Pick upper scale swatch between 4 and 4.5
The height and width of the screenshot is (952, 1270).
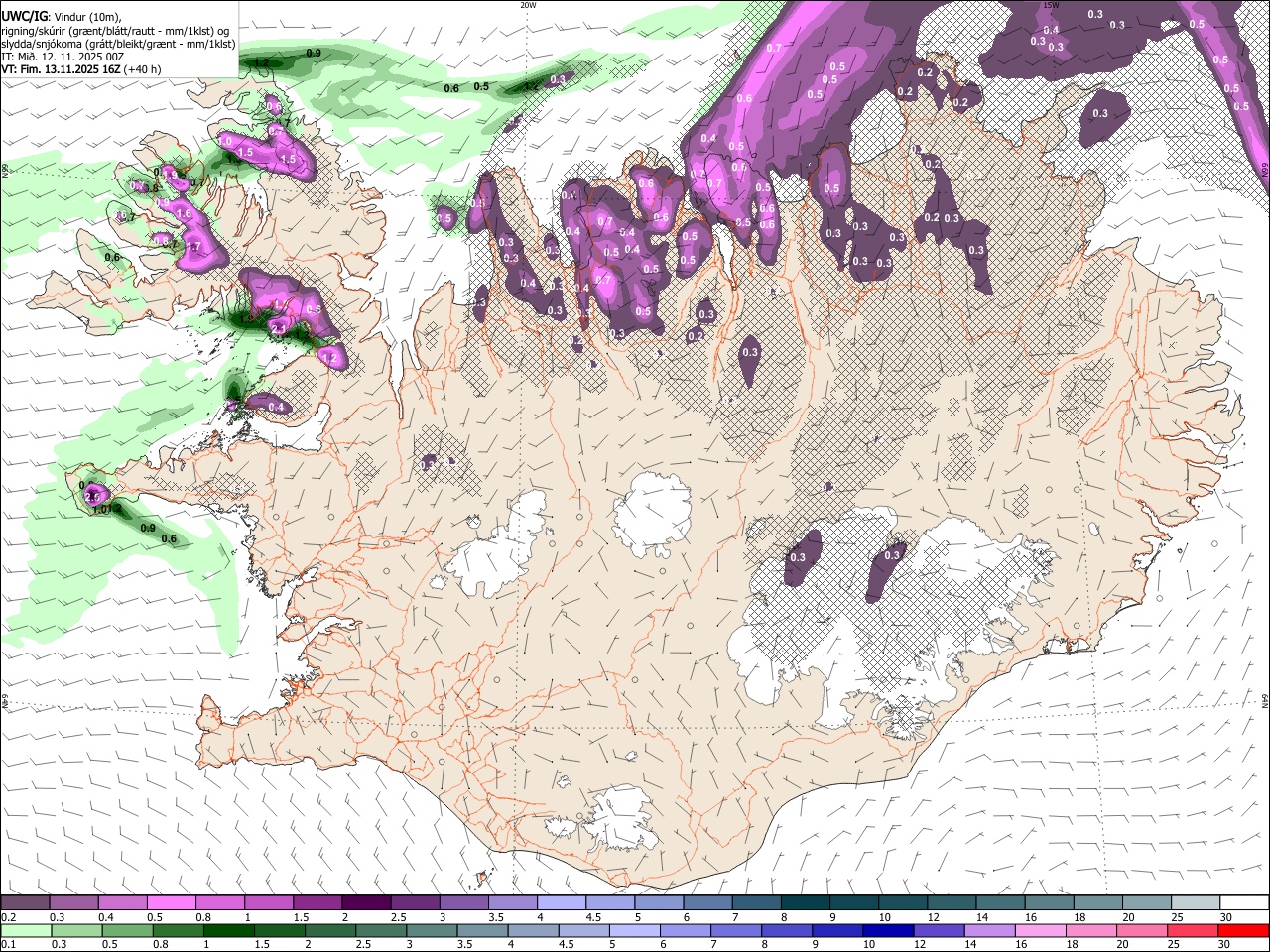click(561, 903)
